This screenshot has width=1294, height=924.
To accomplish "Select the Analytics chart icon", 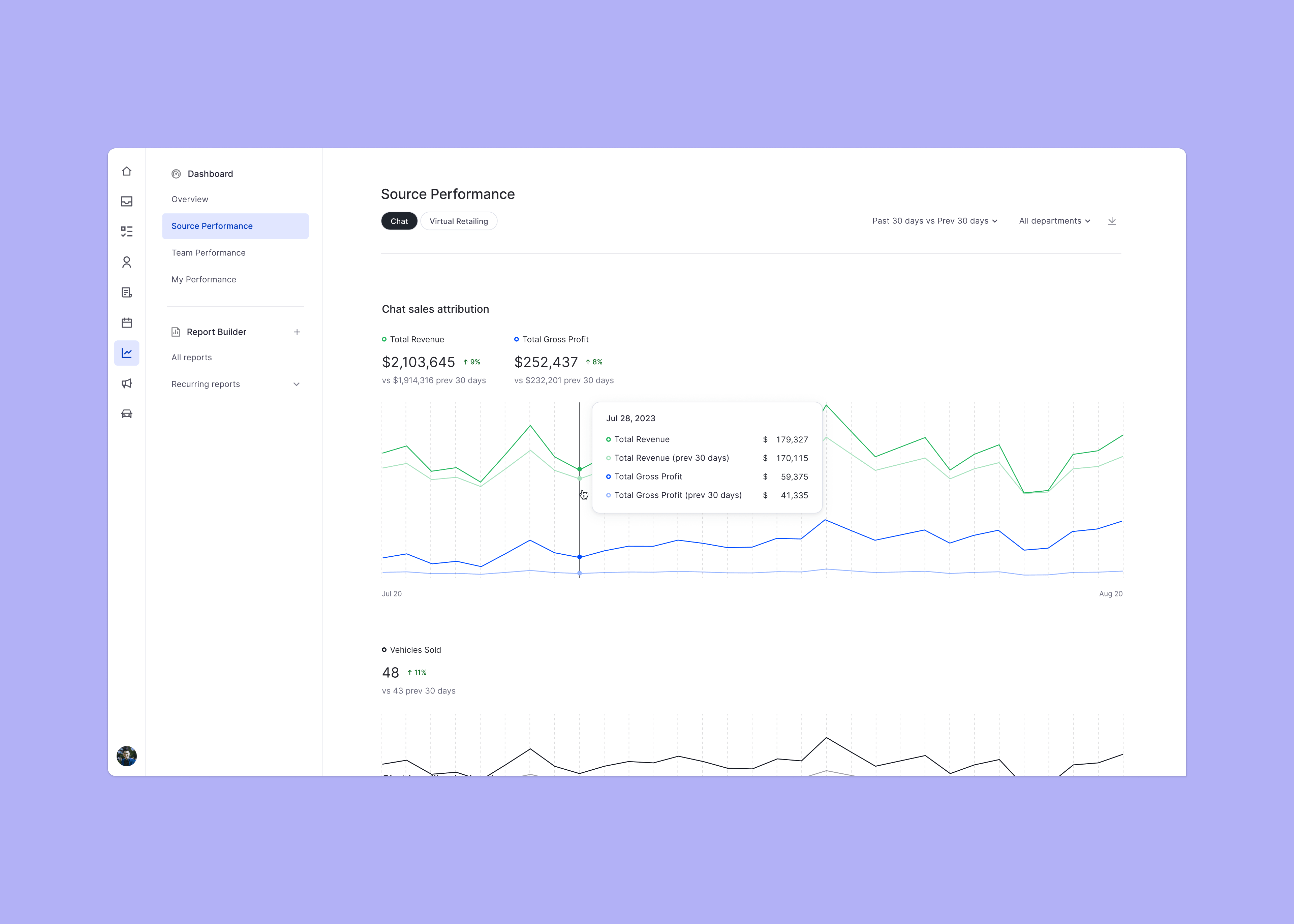I will [x=126, y=353].
